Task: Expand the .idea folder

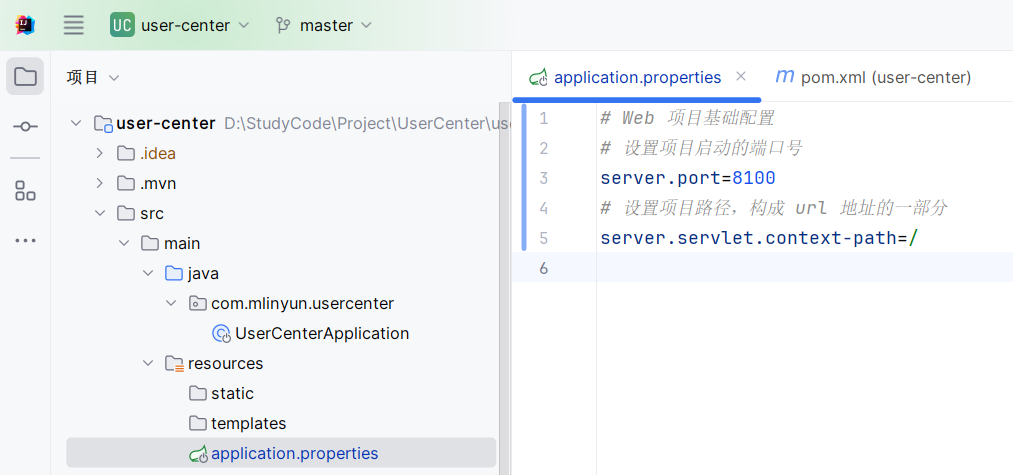Action: coord(99,153)
